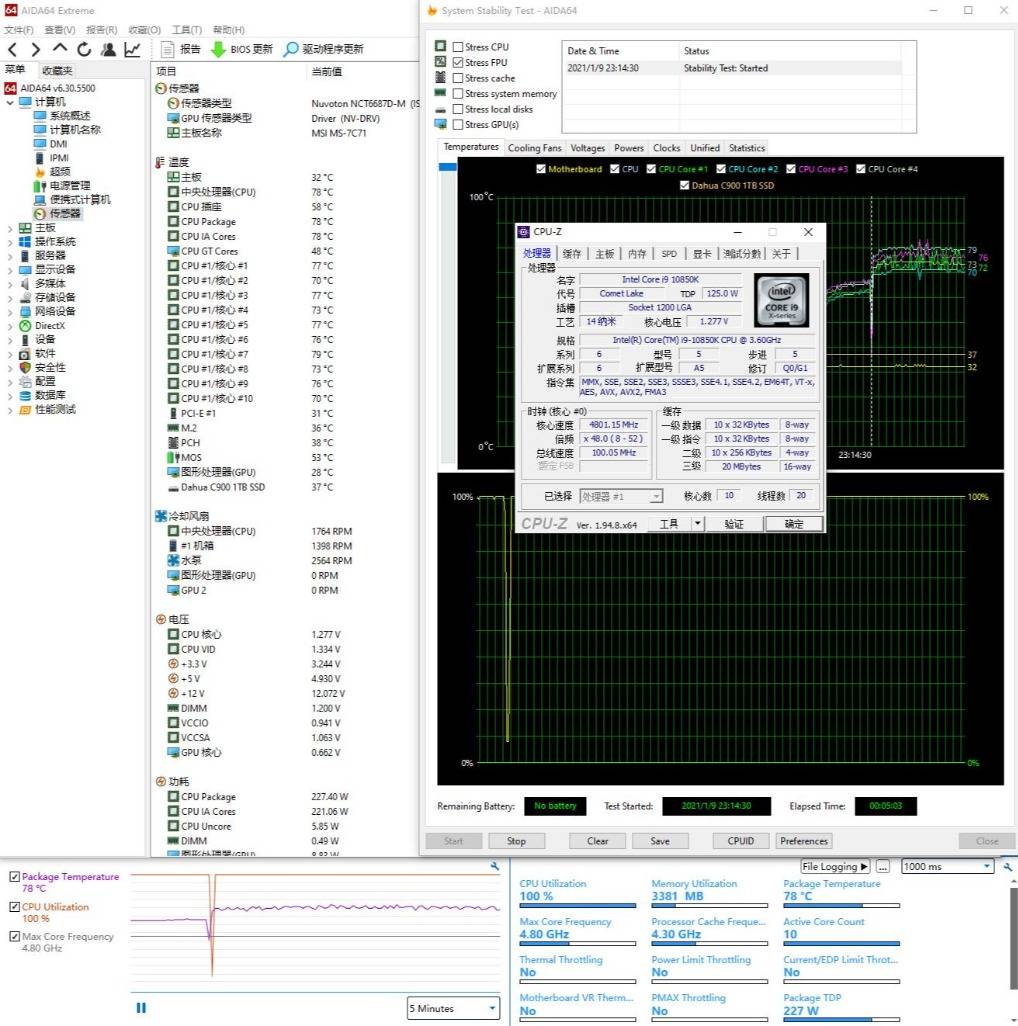Enable Stress GPU(s) checkbox
The width and height of the screenshot is (1018, 1026).
coord(458,124)
